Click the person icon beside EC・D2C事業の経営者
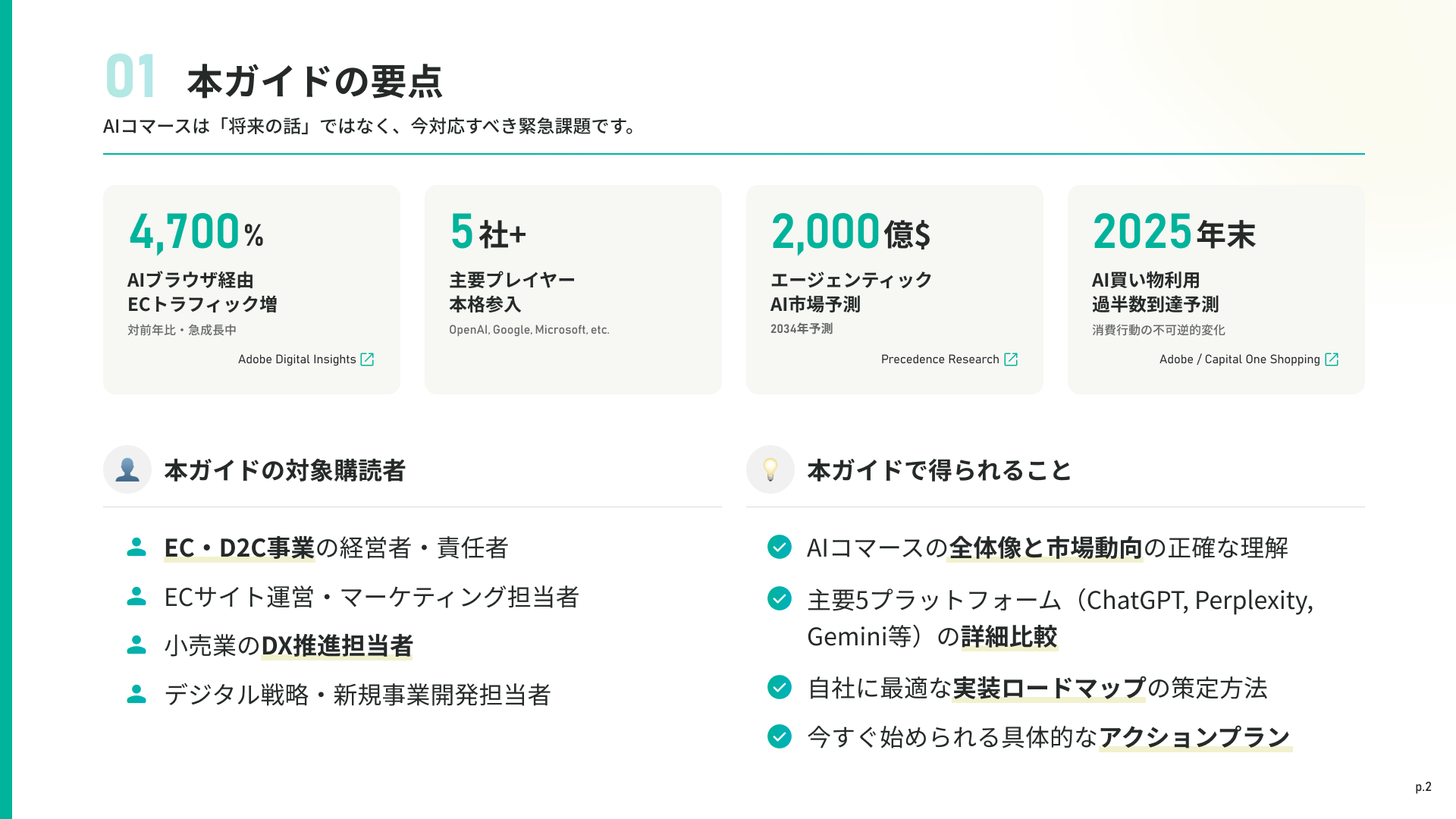 pos(136,548)
